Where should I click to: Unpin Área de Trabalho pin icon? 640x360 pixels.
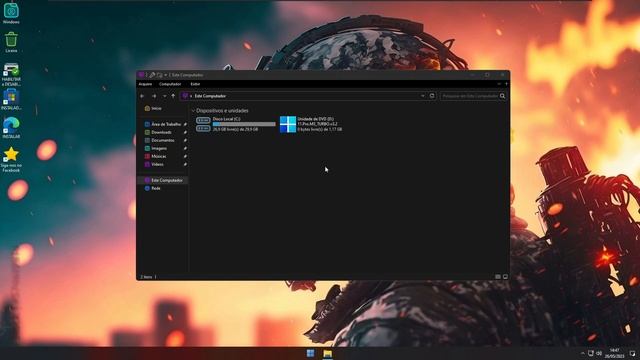pyautogui.click(x=185, y=124)
